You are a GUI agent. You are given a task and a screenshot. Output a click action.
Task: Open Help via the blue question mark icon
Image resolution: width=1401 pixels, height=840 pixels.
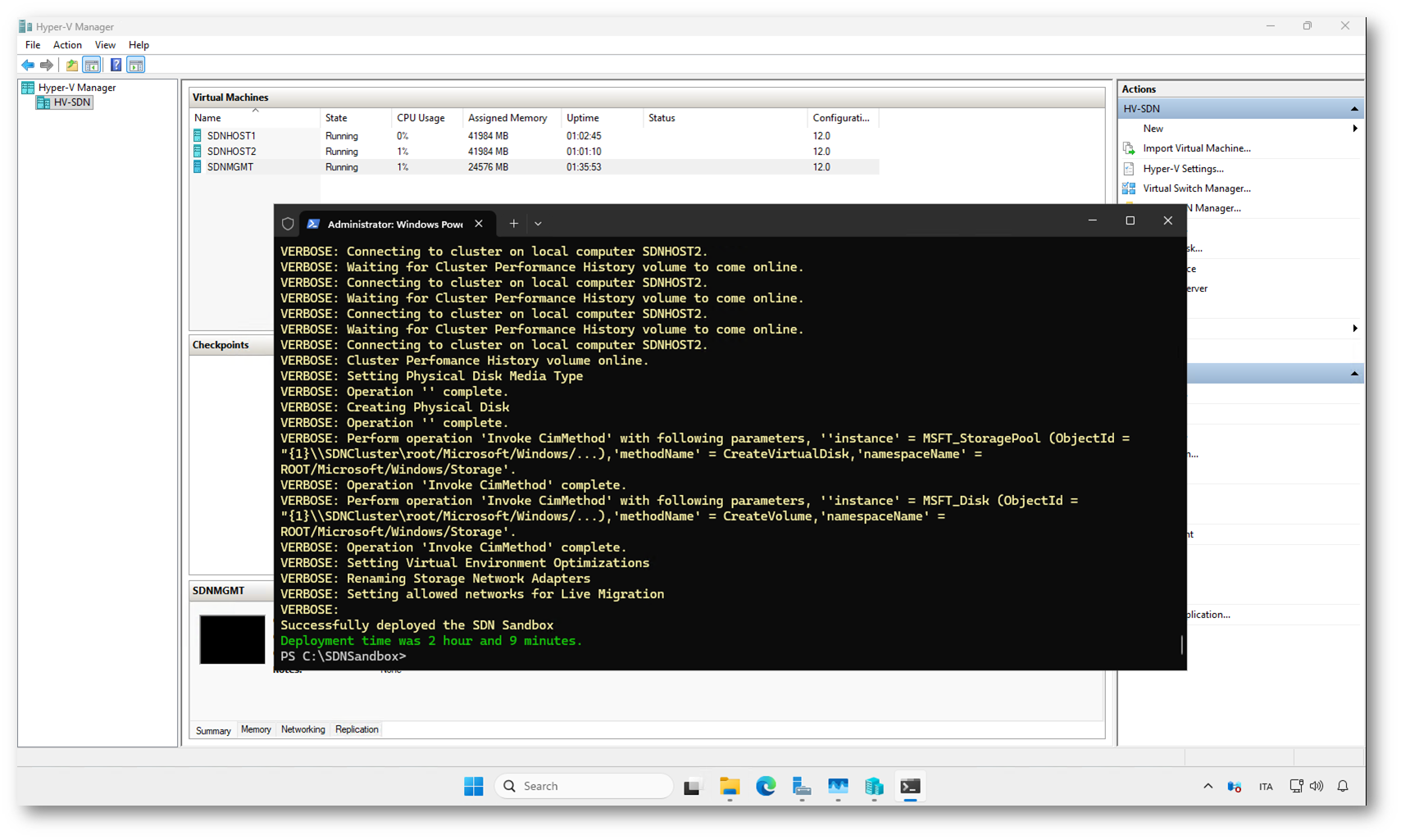[116, 65]
